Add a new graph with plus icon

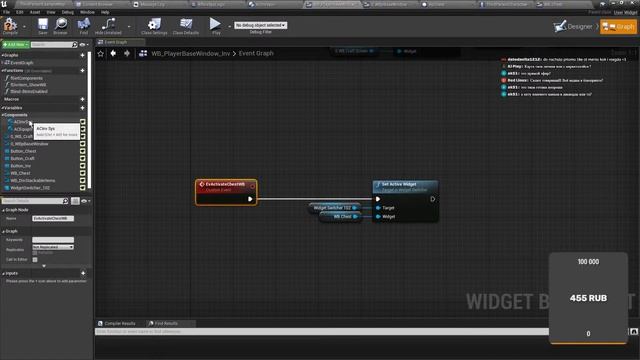click(82, 55)
